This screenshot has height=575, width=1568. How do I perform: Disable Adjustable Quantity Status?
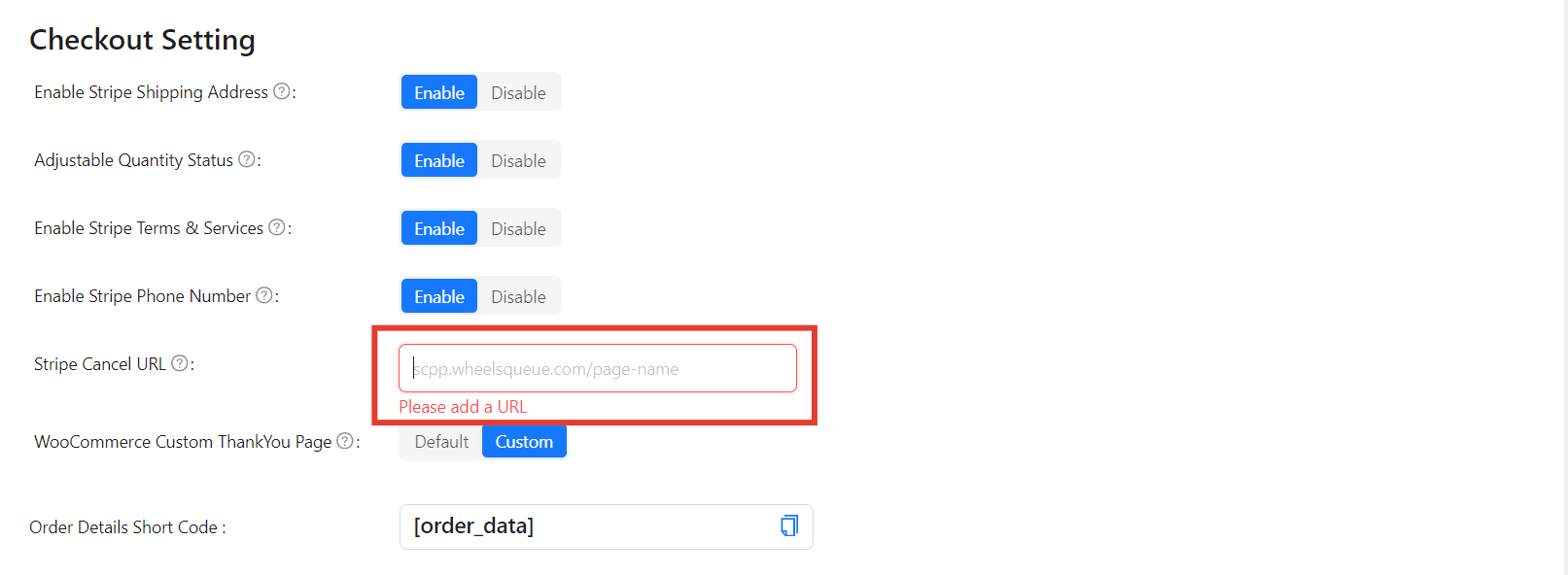click(x=518, y=160)
